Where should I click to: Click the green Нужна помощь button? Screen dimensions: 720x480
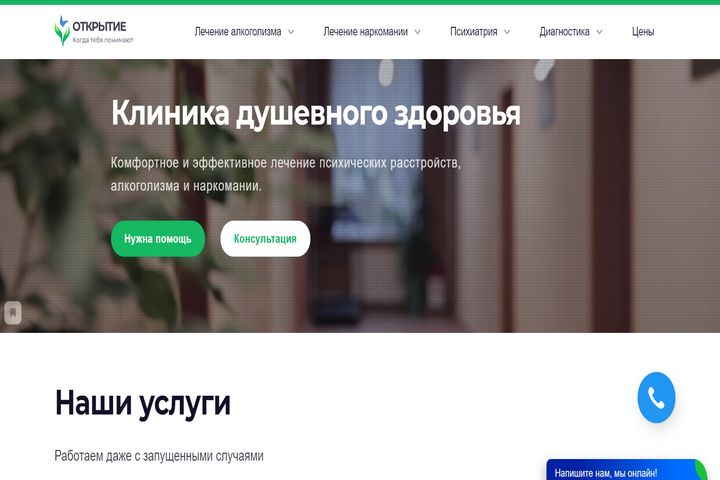pos(158,239)
